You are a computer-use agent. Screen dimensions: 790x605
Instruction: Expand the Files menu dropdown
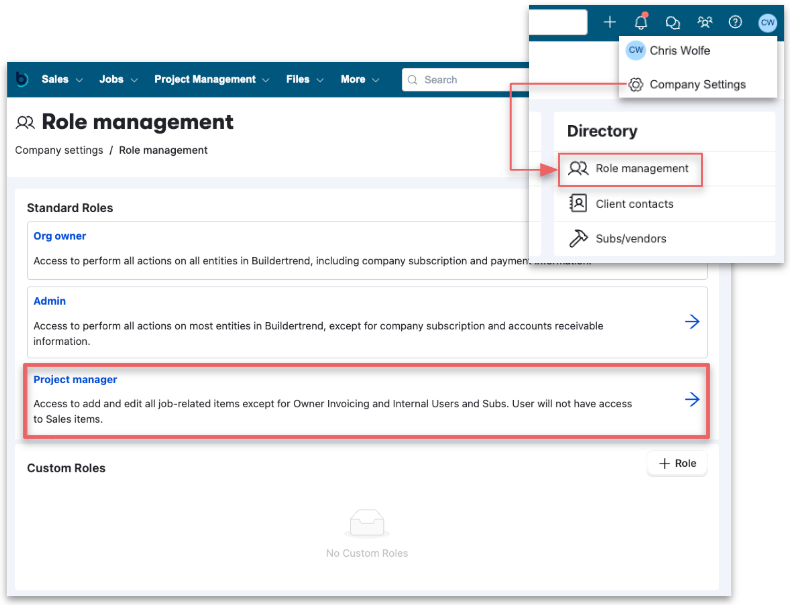coord(305,80)
